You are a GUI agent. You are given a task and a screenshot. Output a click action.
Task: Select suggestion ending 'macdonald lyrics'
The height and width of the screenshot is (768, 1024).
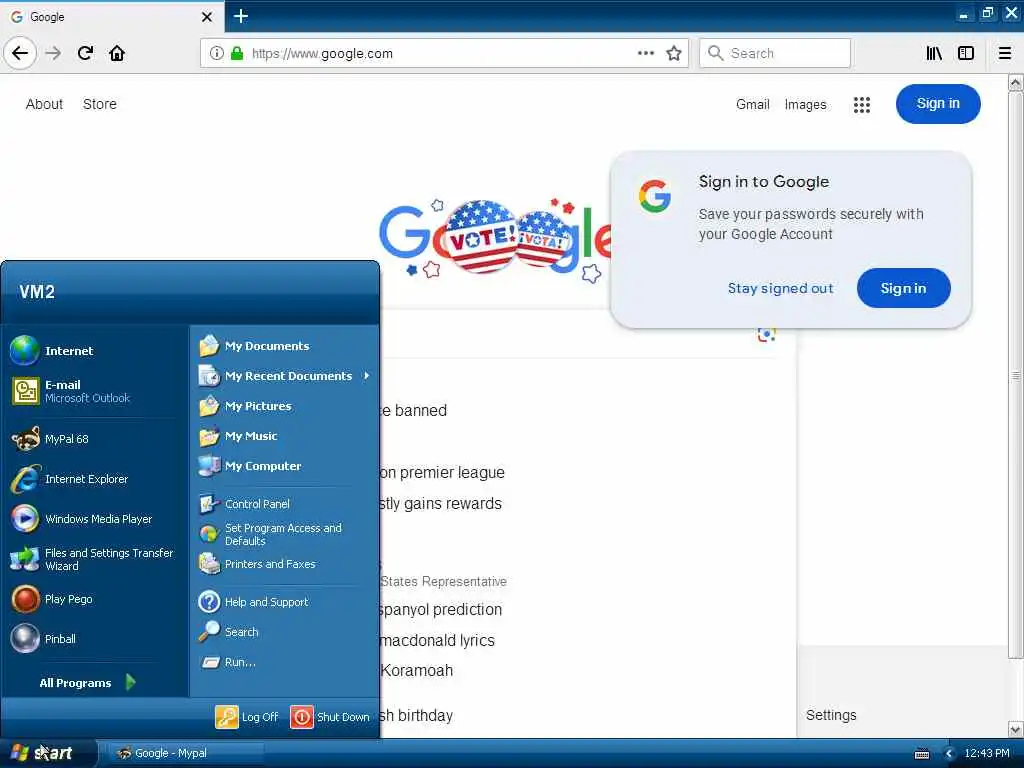click(438, 641)
